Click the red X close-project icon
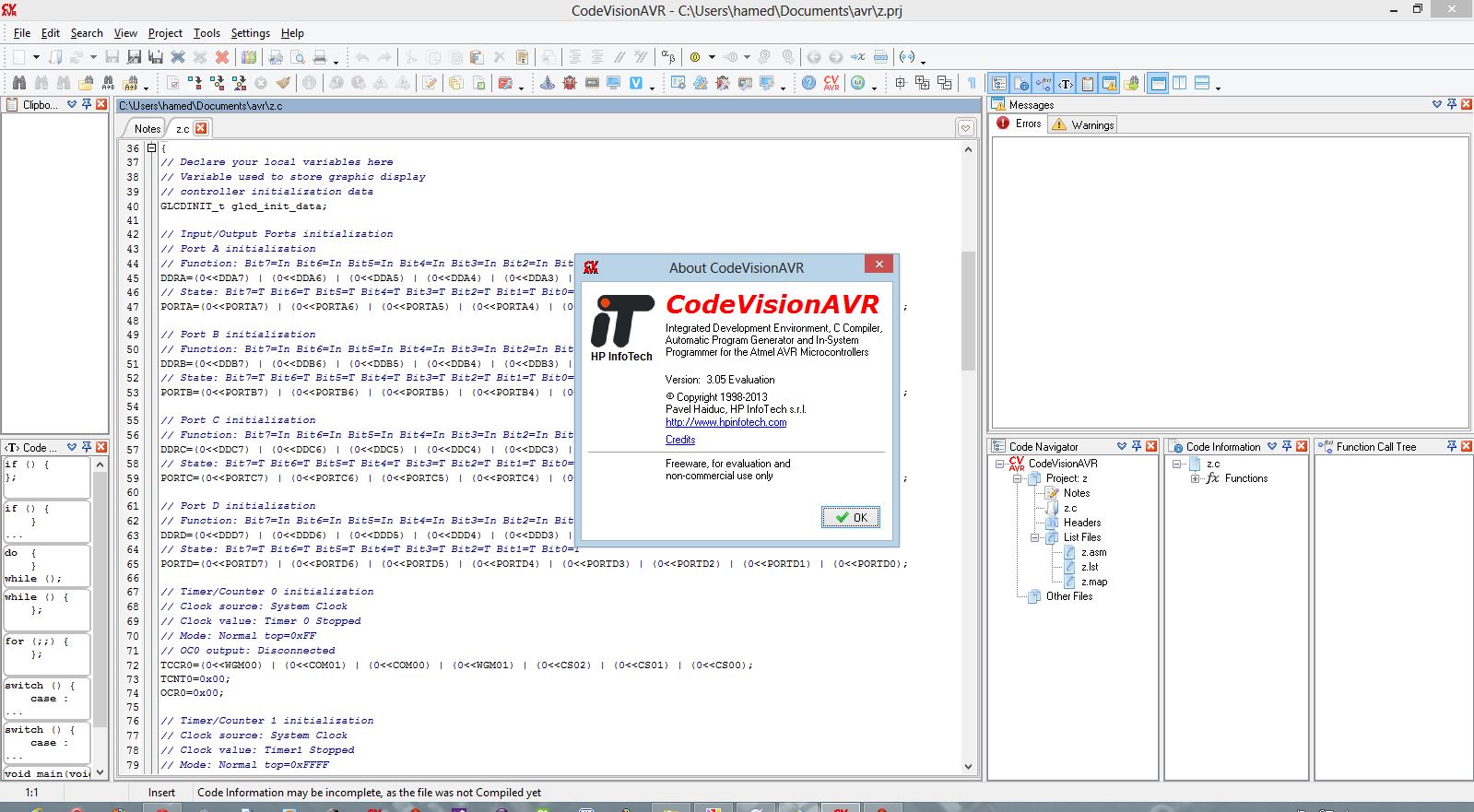This screenshot has height=812, width=1474. pyautogui.click(x=222, y=57)
